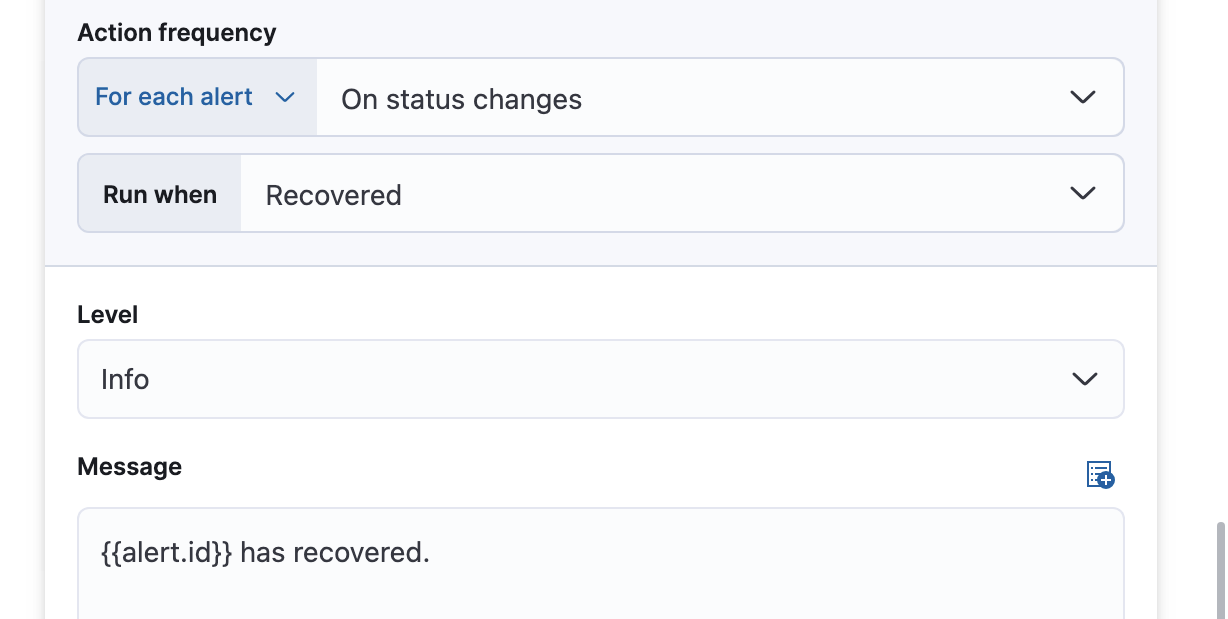This screenshot has height=619, width=1228.
Task: Click the chevron on the status changes selector
Action: point(1082,97)
